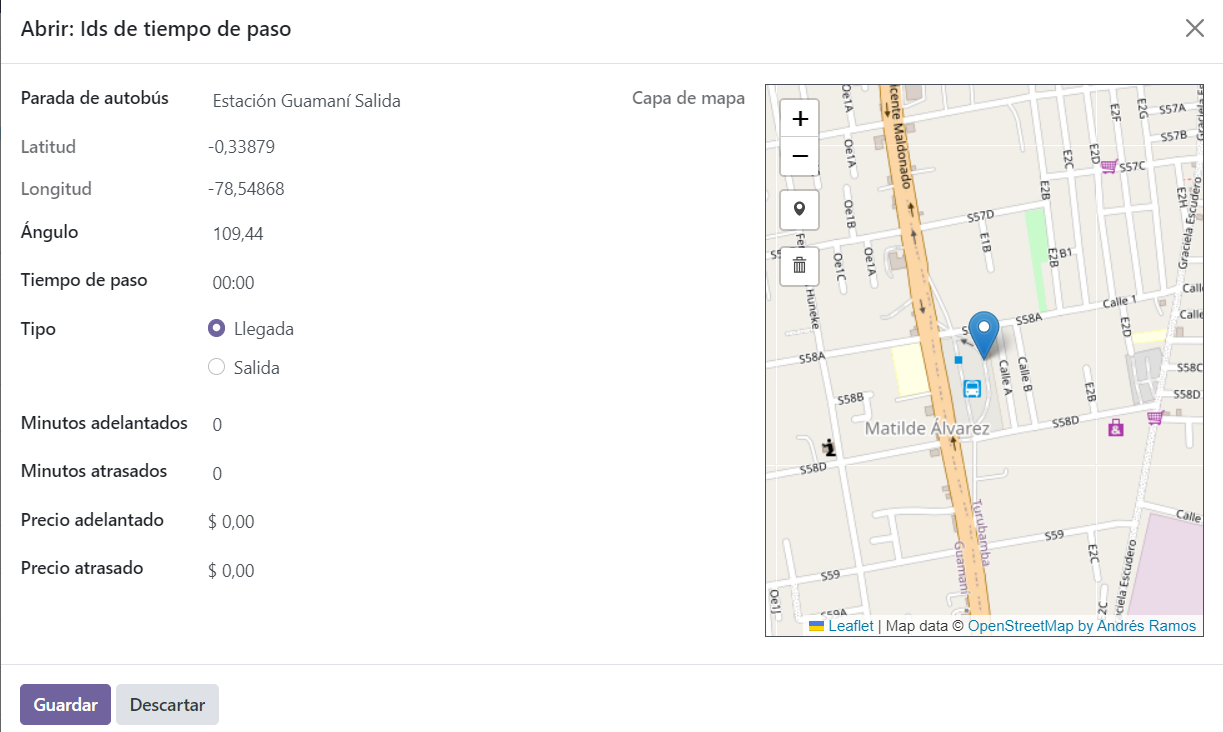Save the record with Guardar
The height and width of the screenshot is (732, 1223).
point(65,704)
